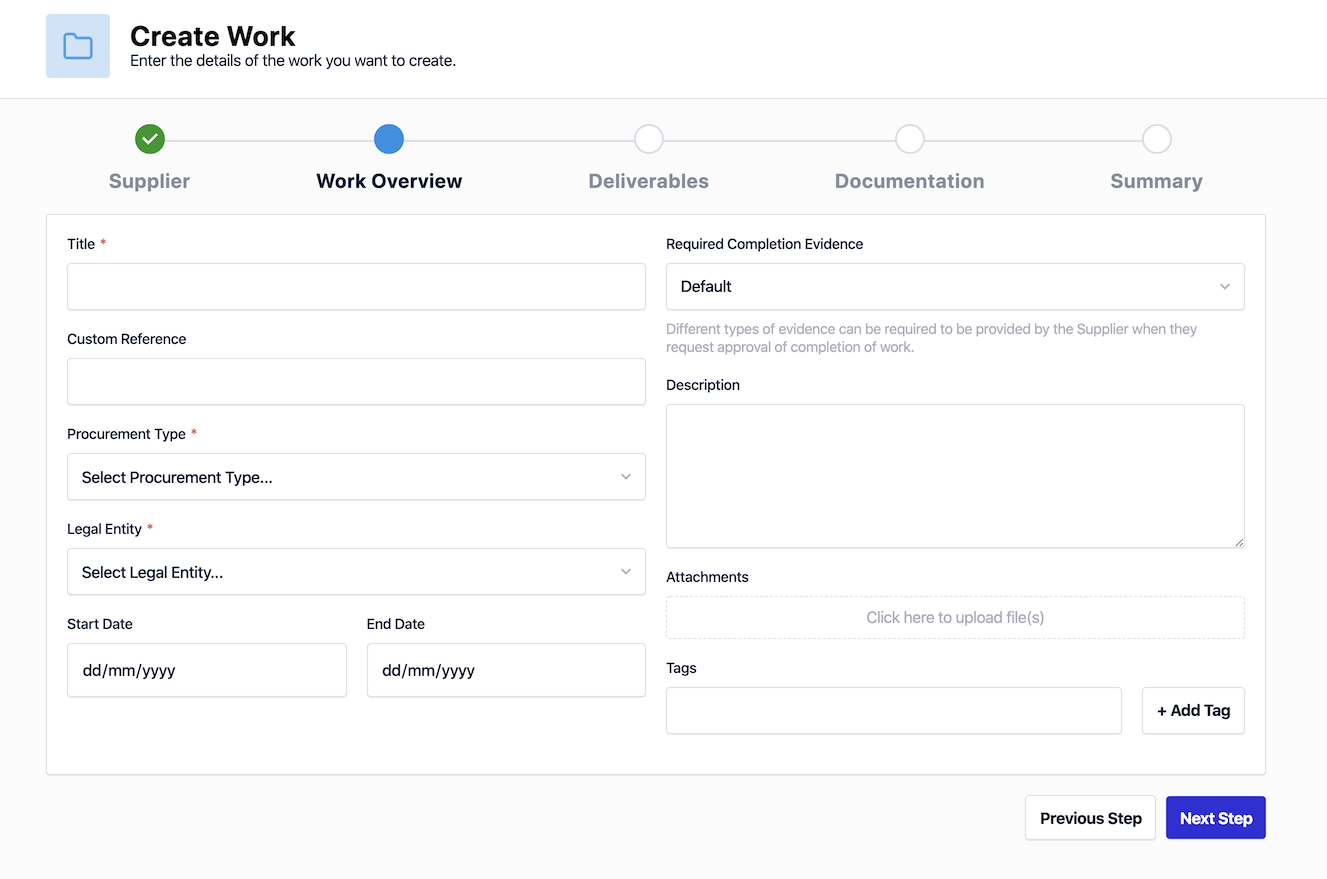Open the Select Procurement Type dropdown
The width and height of the screenshot is (1327, 879).
pyautogui.click(x=356, y=477)
